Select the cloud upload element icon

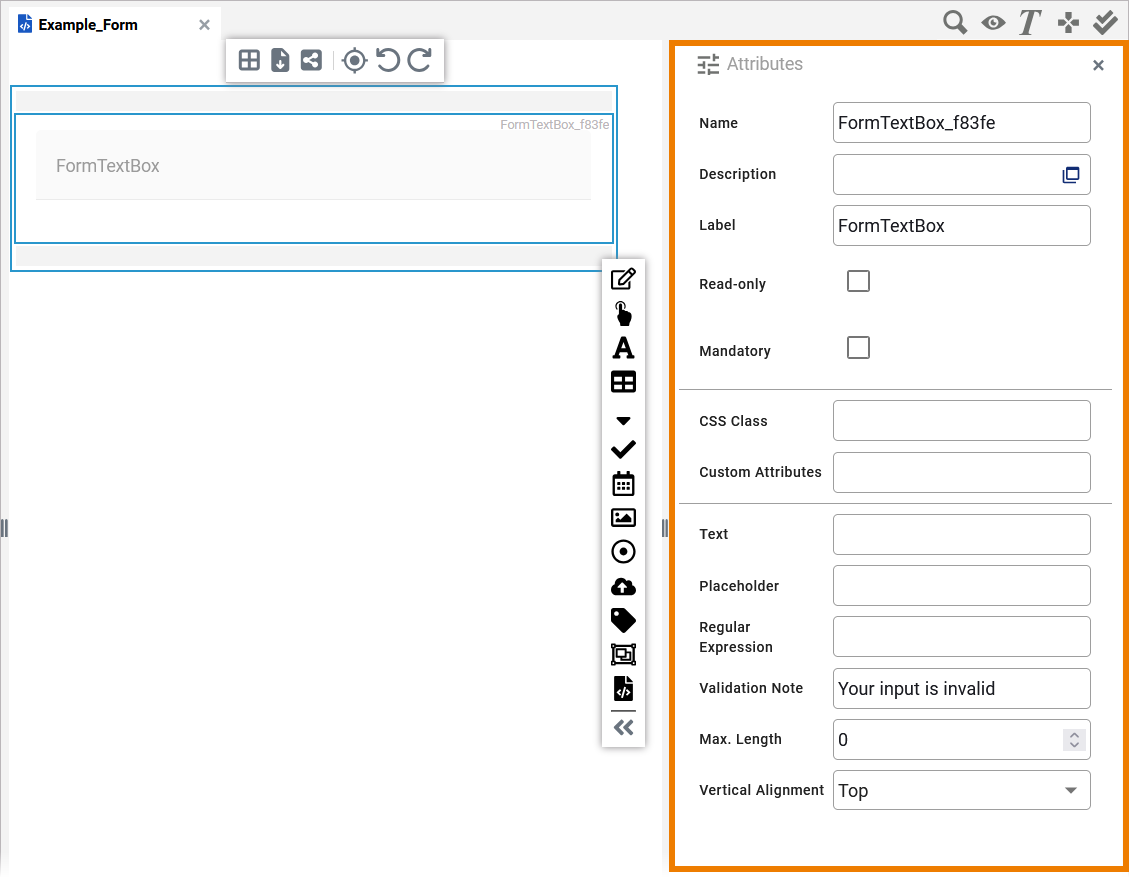(x=623, y=587)
